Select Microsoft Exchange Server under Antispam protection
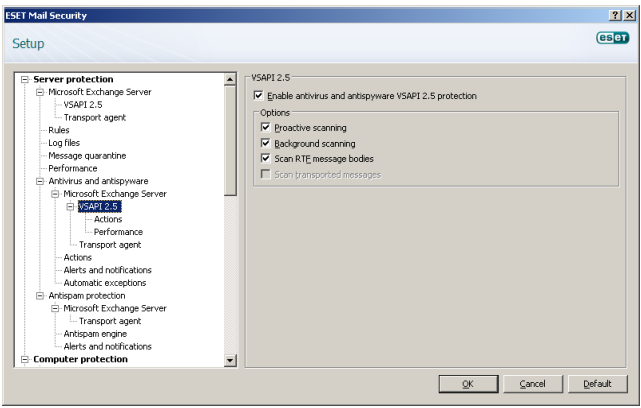641x408 pixels. (x=115, y=308)
